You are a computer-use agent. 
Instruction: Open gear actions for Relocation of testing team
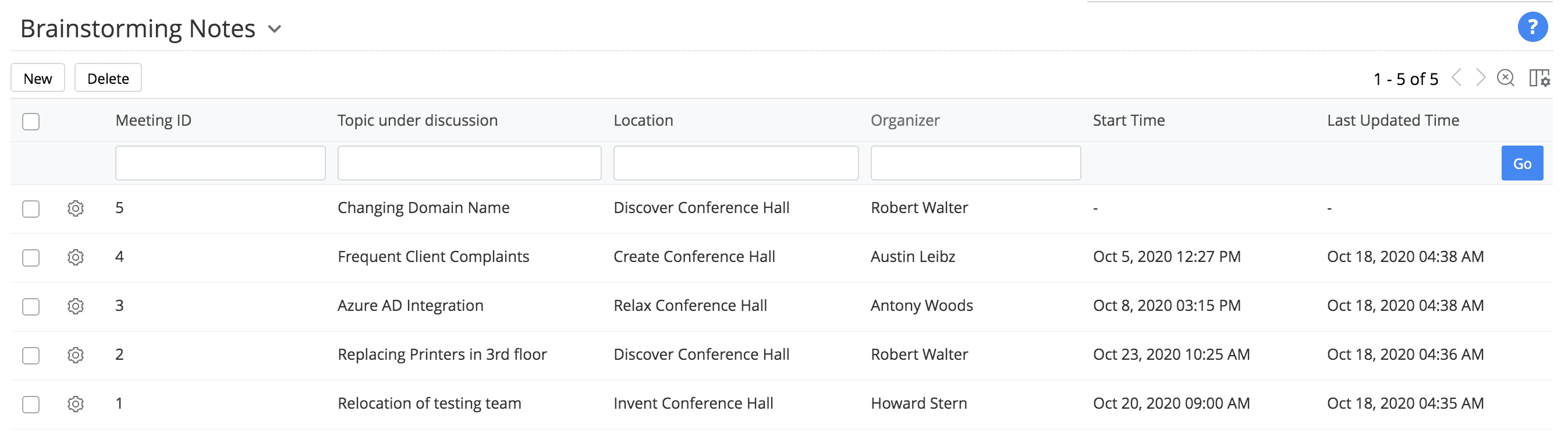pos(76,404)
